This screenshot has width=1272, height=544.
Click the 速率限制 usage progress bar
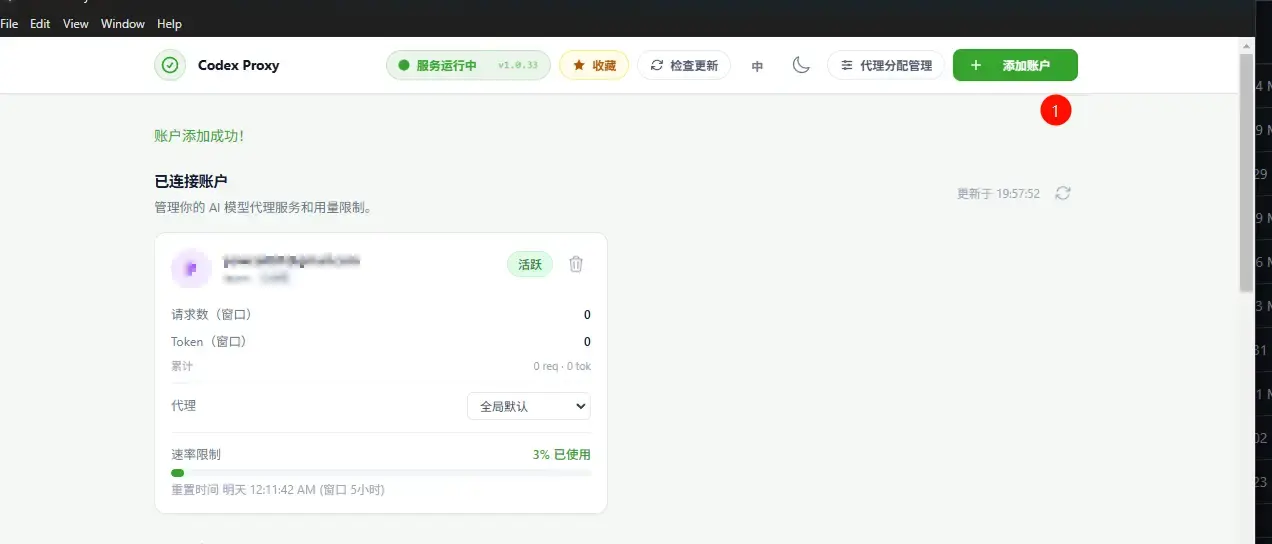pos(381,473)
